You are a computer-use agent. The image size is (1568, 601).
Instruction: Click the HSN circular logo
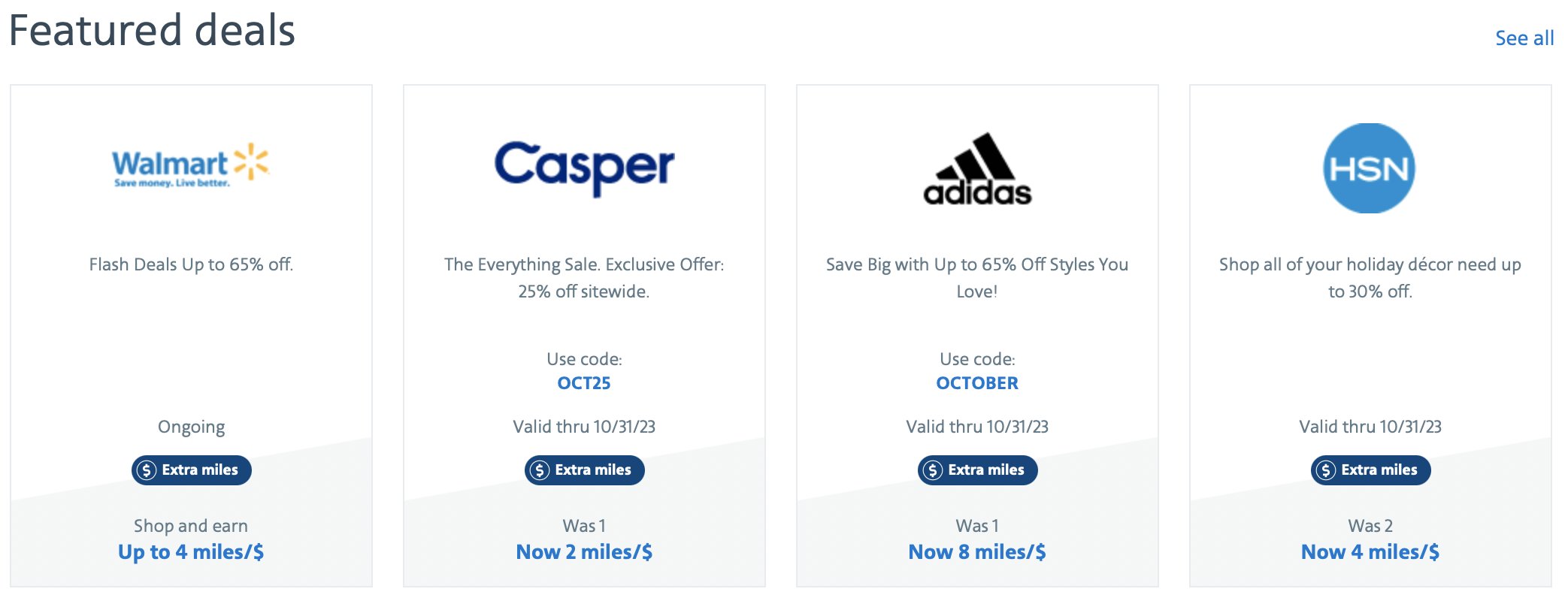click(1370, 168)
